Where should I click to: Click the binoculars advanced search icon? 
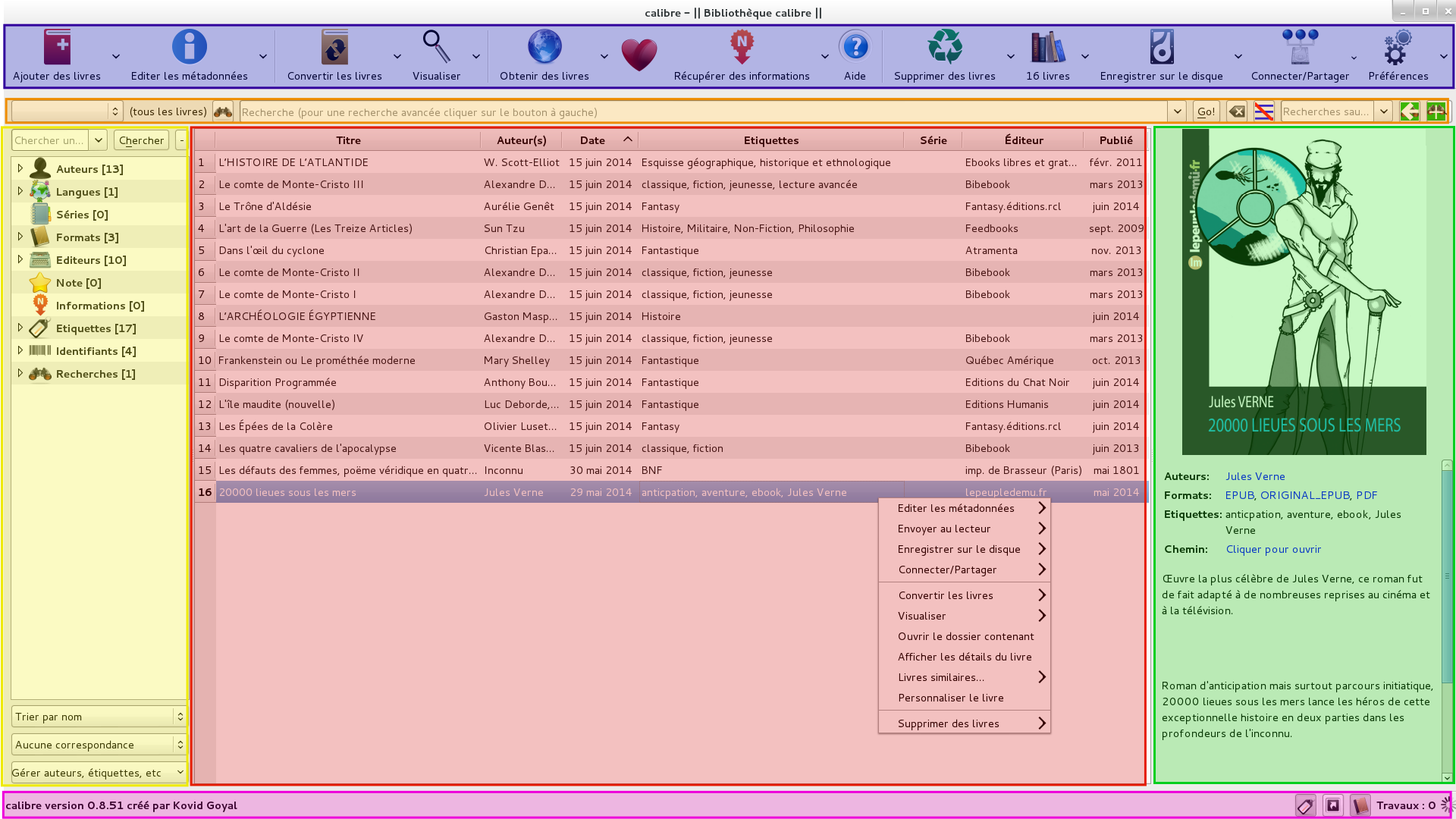click(x=222, y=111)
